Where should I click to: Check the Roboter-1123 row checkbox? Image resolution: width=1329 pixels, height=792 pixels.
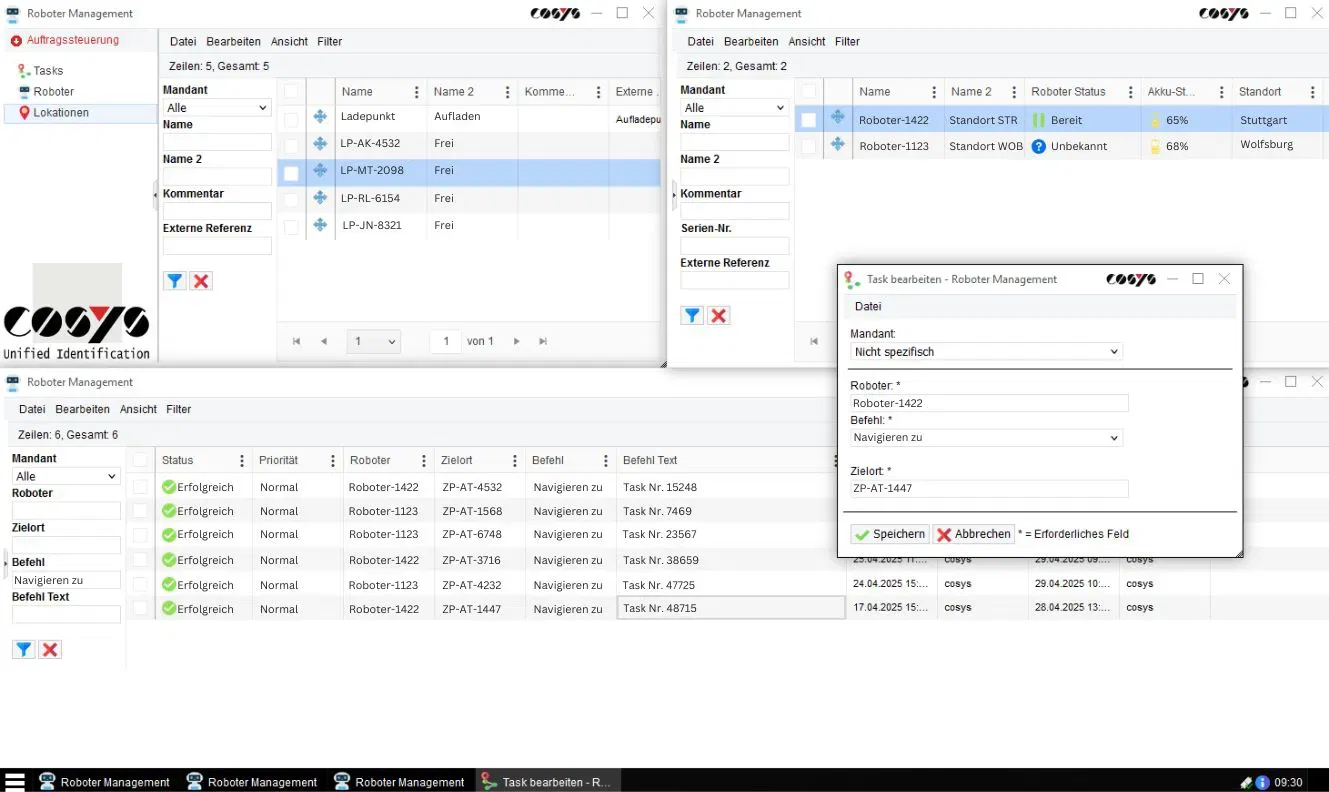pyautogui.click(x=808, y=146)
